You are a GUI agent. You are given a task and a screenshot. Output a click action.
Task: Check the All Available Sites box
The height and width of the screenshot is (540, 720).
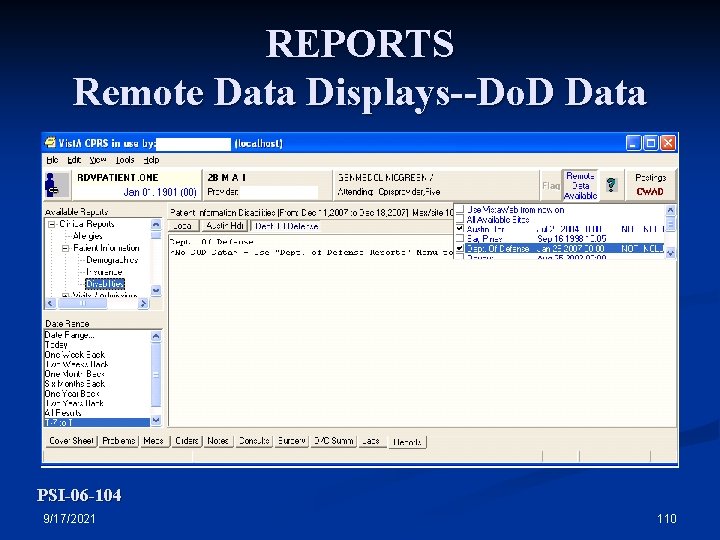[460, 219]
